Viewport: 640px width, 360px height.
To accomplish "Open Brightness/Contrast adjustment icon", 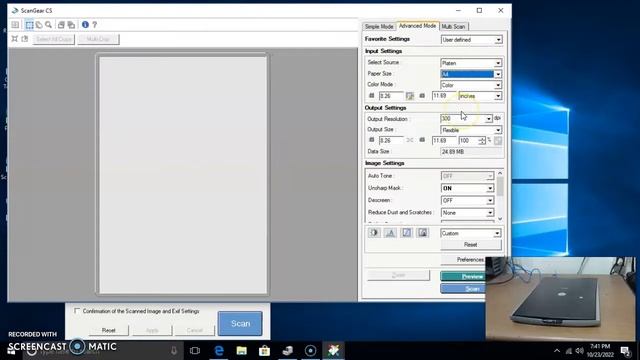I will coord(374,233).
